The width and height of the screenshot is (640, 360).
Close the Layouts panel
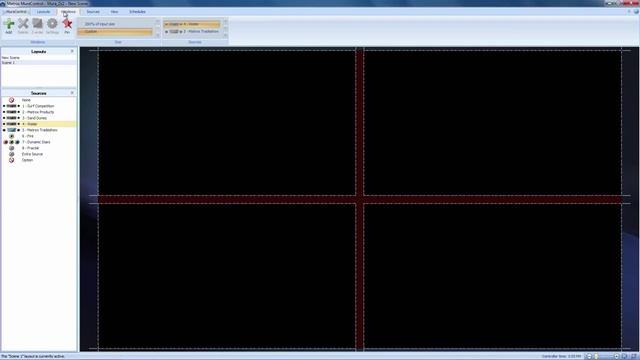72,51
